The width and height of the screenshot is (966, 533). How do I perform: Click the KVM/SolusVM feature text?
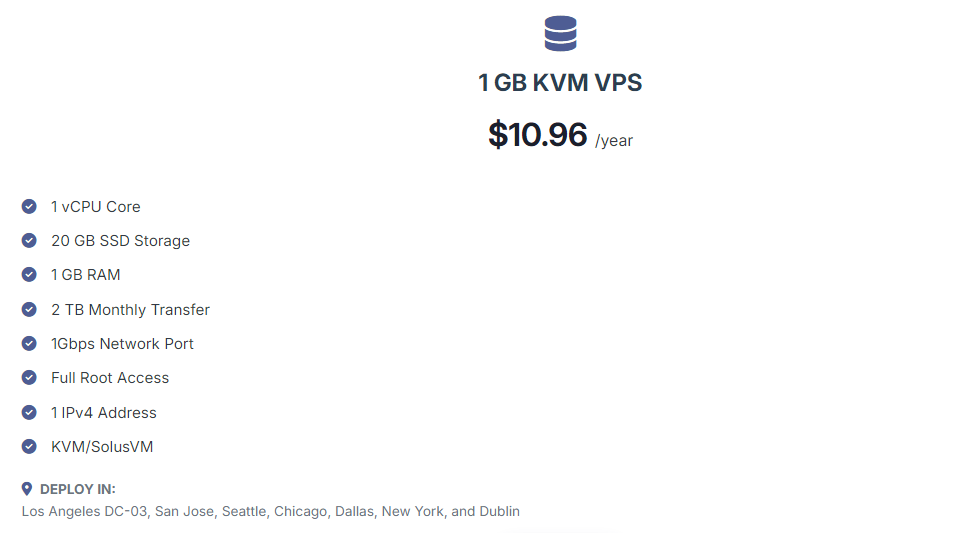click(102, 447)
